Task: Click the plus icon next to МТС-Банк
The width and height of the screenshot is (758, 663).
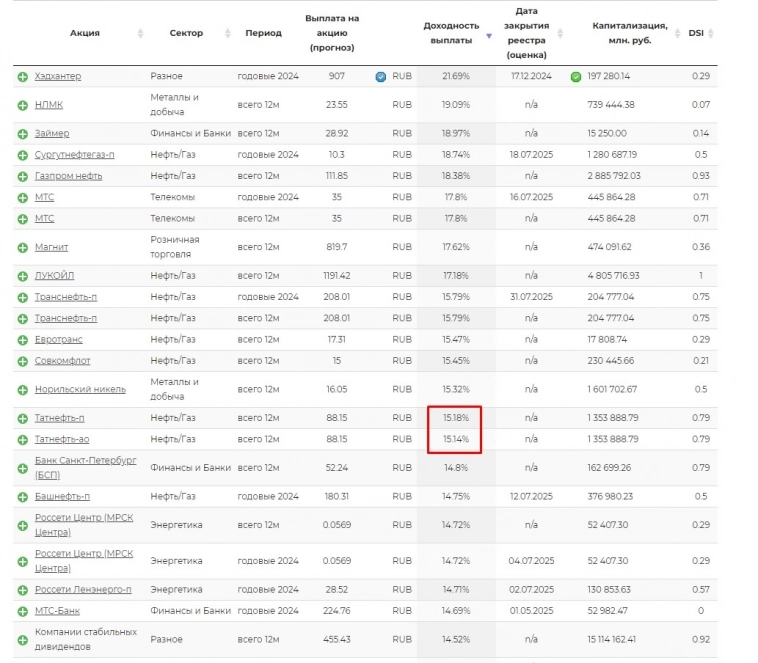Action: (22, 611)
